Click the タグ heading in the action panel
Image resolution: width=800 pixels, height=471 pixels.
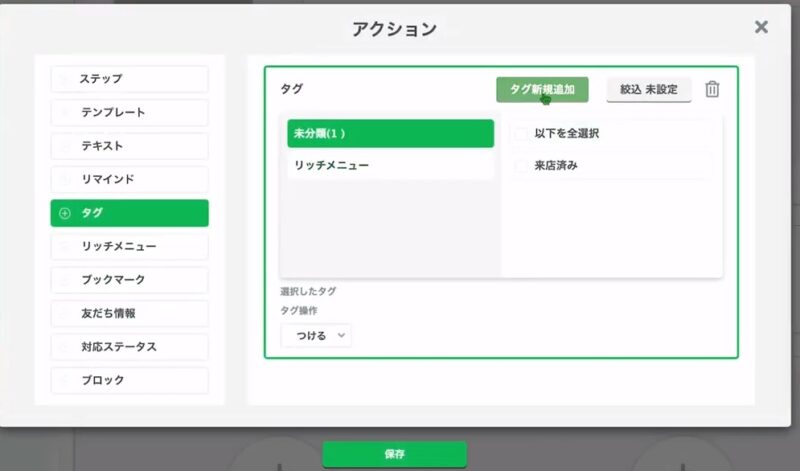coord(292,89)
